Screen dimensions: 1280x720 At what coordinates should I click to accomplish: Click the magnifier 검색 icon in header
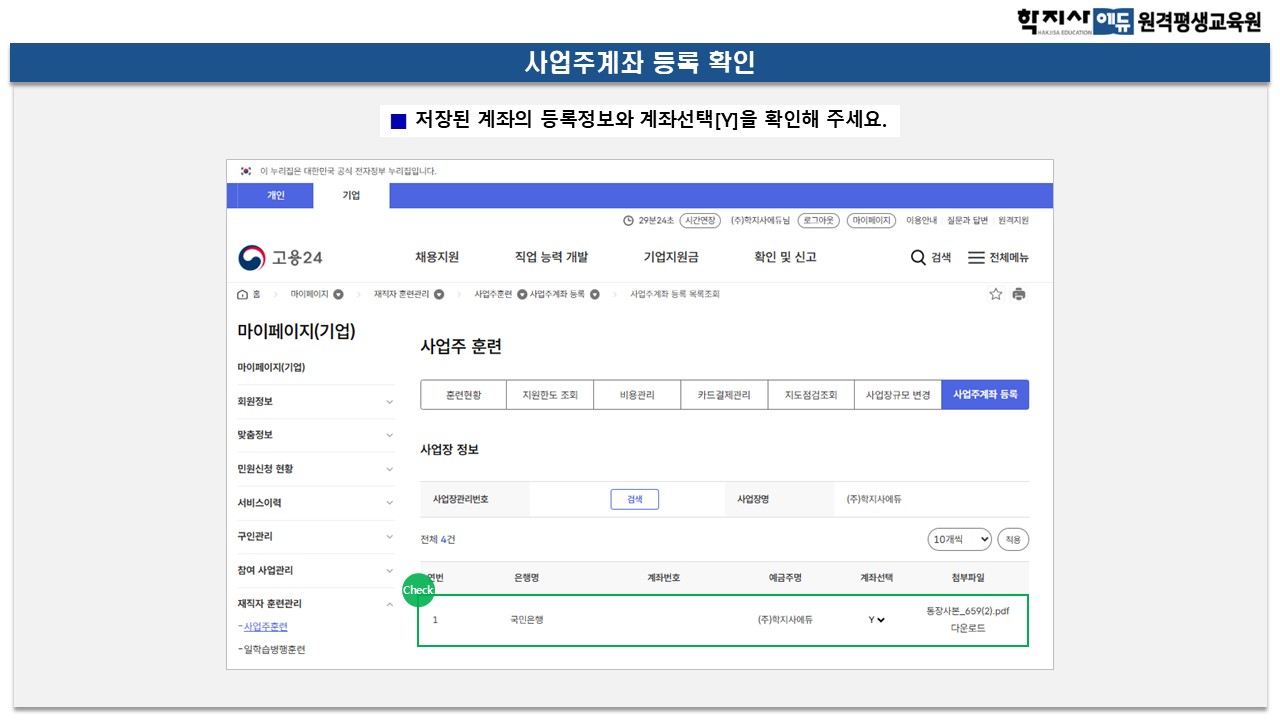pyautogui.click(x=918, y=258)
